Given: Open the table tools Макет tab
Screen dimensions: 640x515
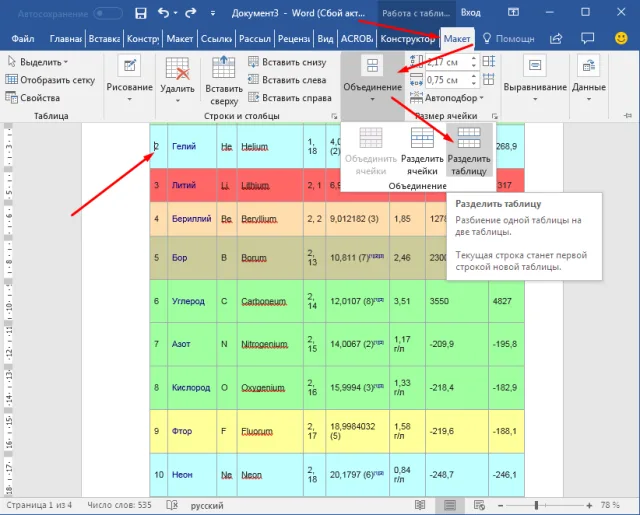Looking at the screenshot, I should pyautogui.click(x=457, y=39).
